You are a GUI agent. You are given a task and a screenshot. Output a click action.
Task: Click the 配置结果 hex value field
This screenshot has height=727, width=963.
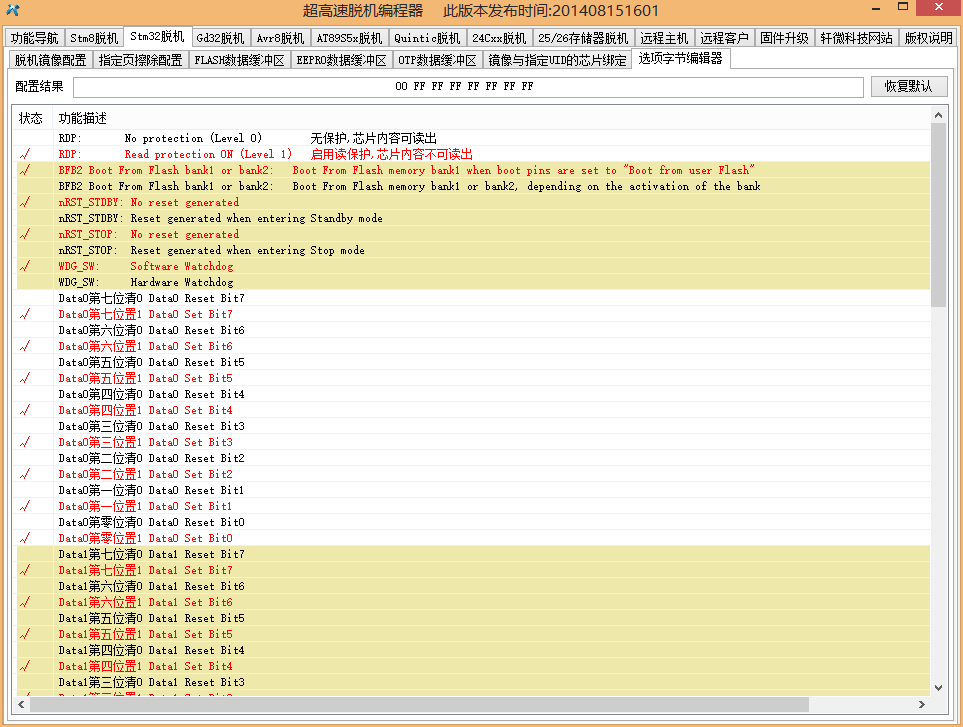[468, 87]
